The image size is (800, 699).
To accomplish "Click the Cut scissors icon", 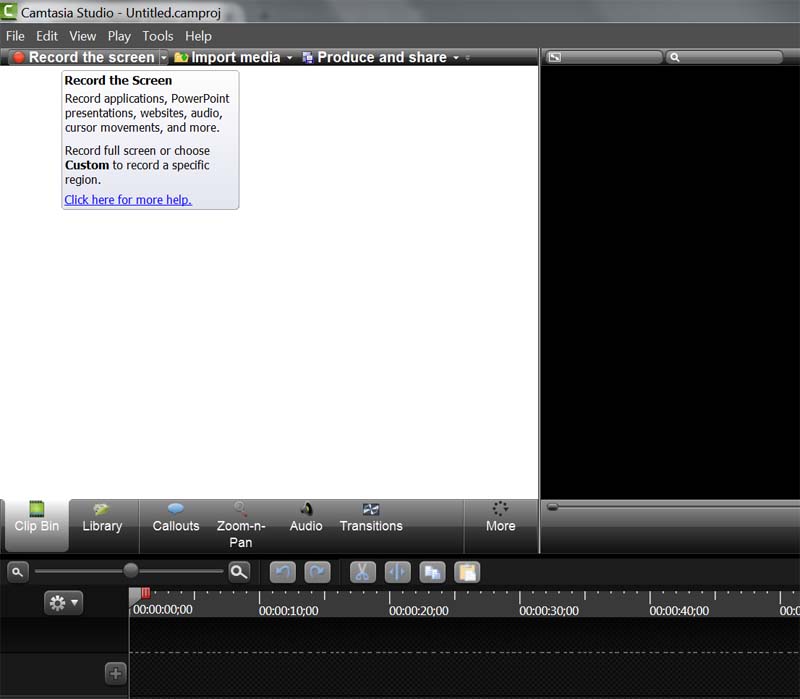I will tap(363, 572).
